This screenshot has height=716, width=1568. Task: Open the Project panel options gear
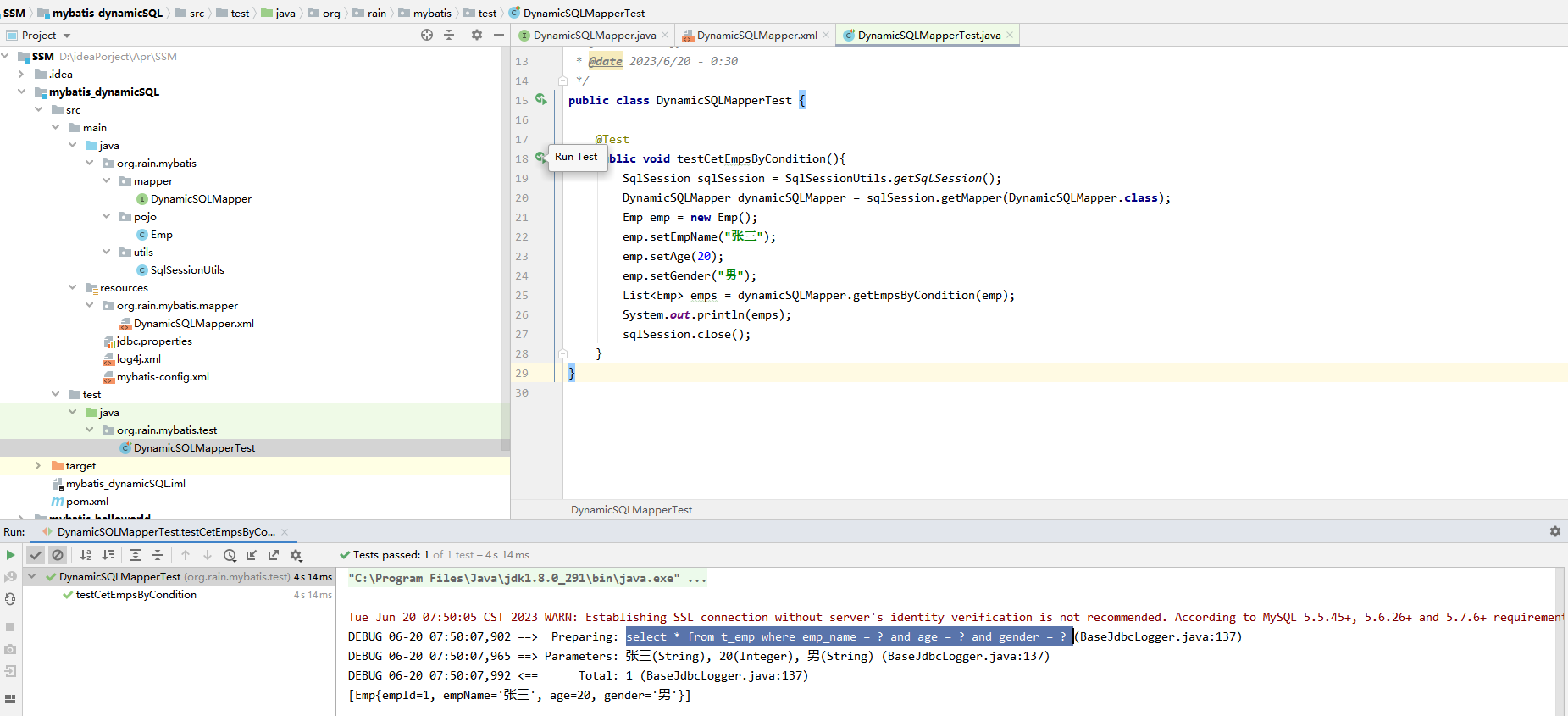click(477, 35)
